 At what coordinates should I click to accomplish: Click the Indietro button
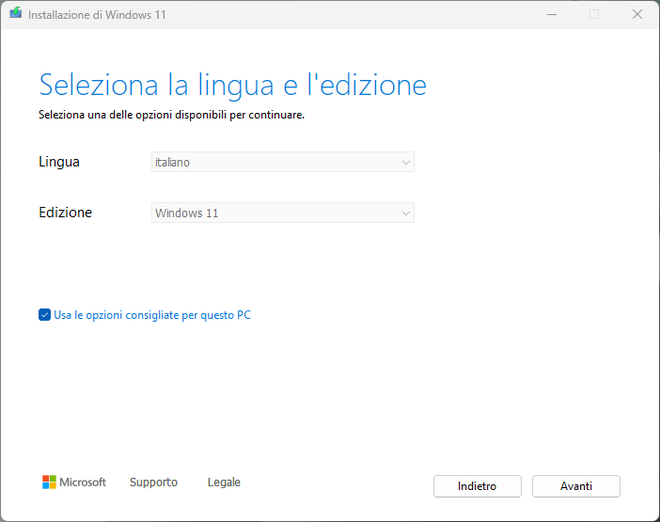pyautogui.click(x=477, y=486)
